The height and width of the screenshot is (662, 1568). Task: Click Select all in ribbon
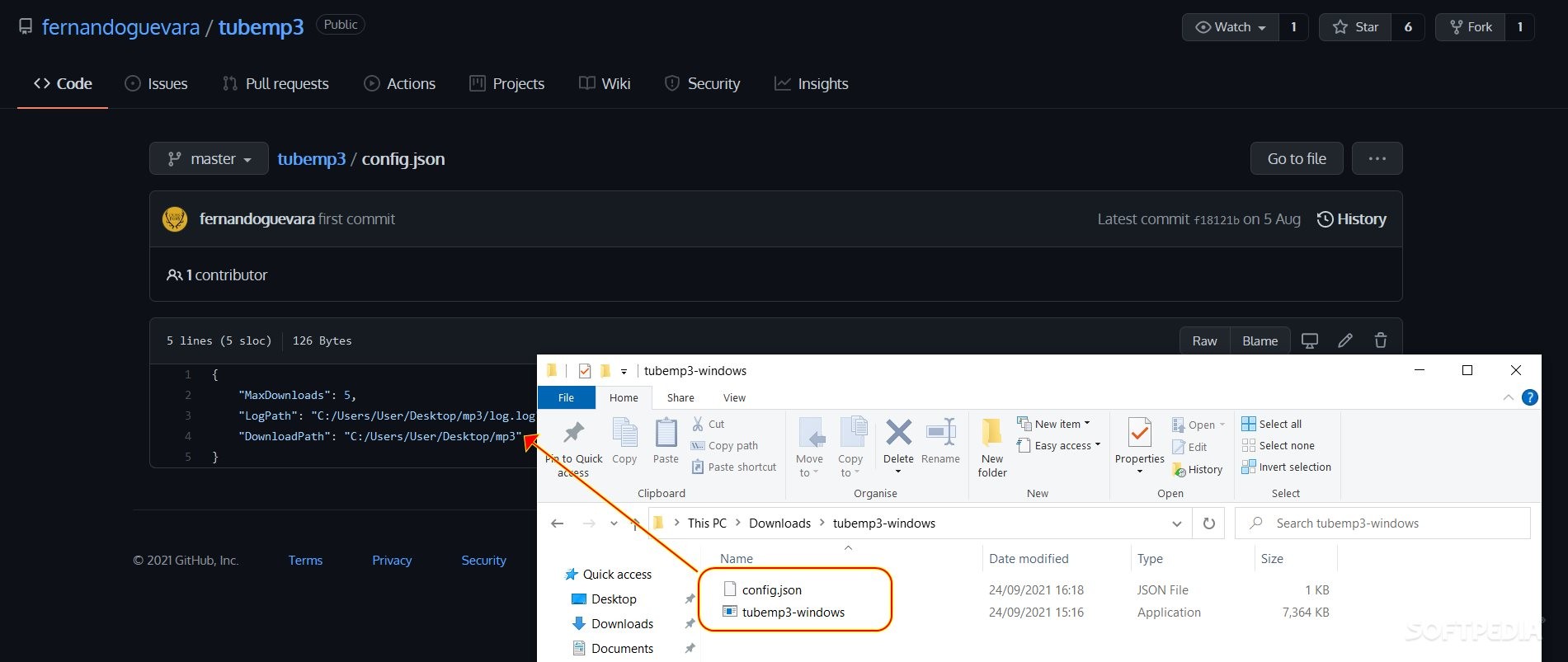point(1272,424)
